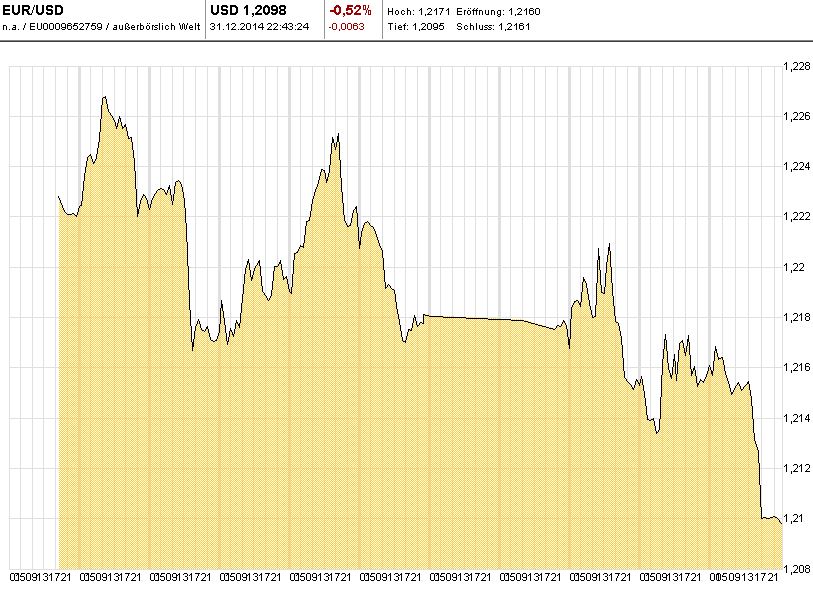Click the 1,226 y-axis label

click(x=796, y=117)
